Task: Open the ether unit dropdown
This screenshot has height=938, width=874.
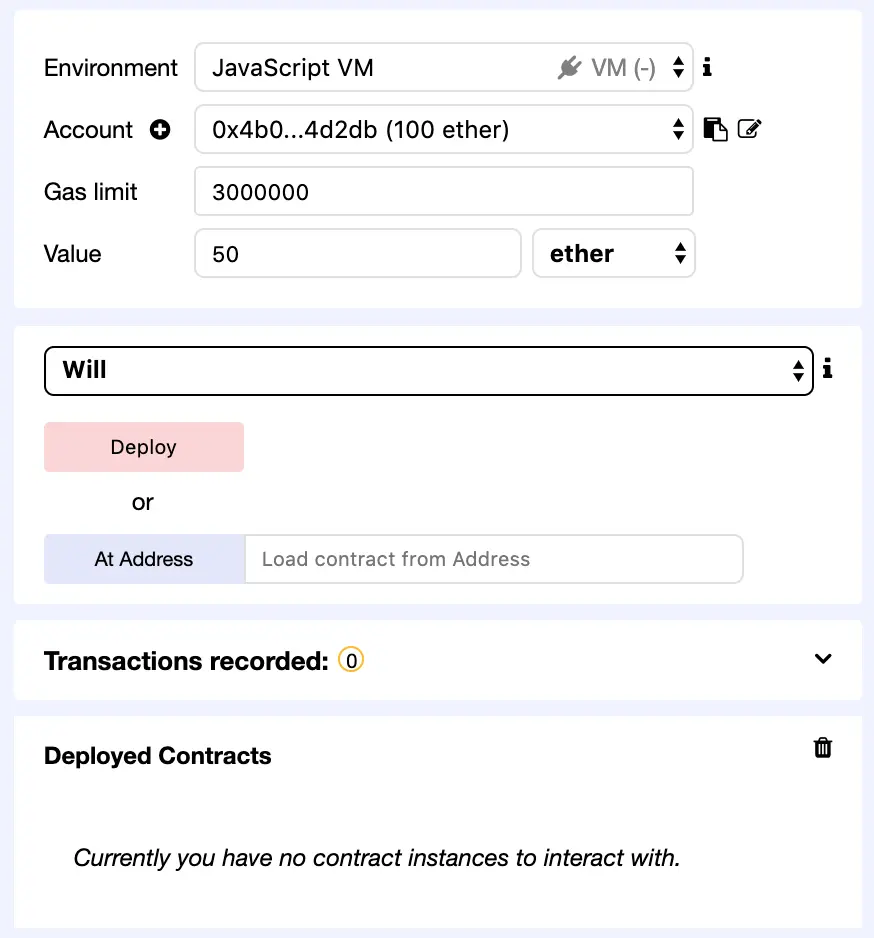Action: [613, 254]
